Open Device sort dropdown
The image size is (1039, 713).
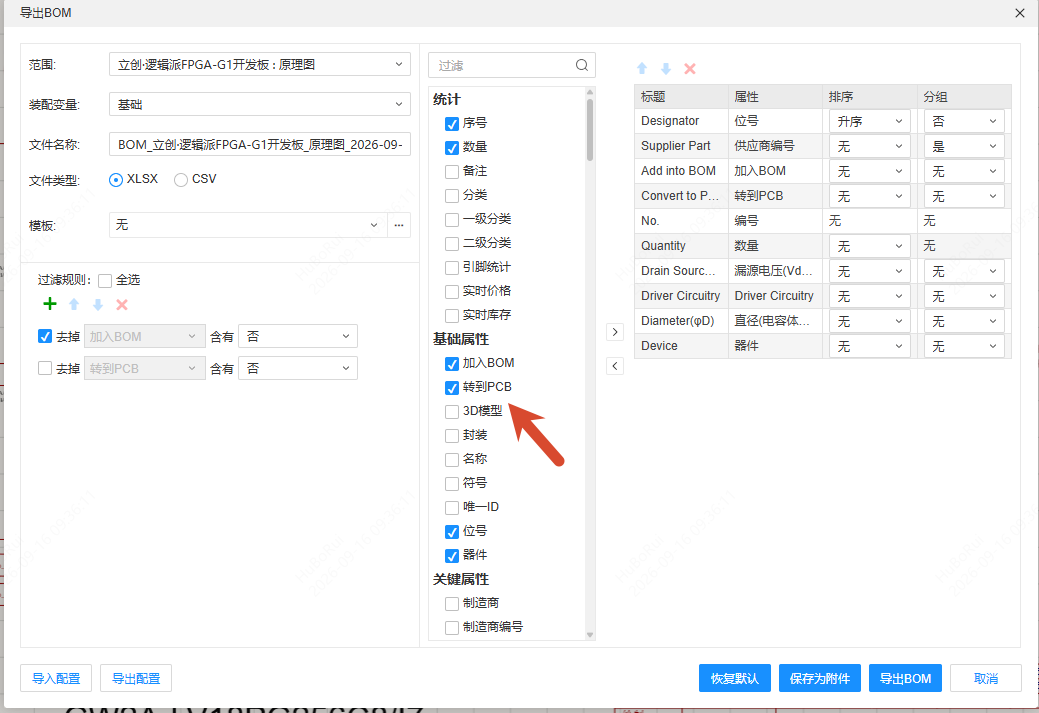[x=869, y=346]
